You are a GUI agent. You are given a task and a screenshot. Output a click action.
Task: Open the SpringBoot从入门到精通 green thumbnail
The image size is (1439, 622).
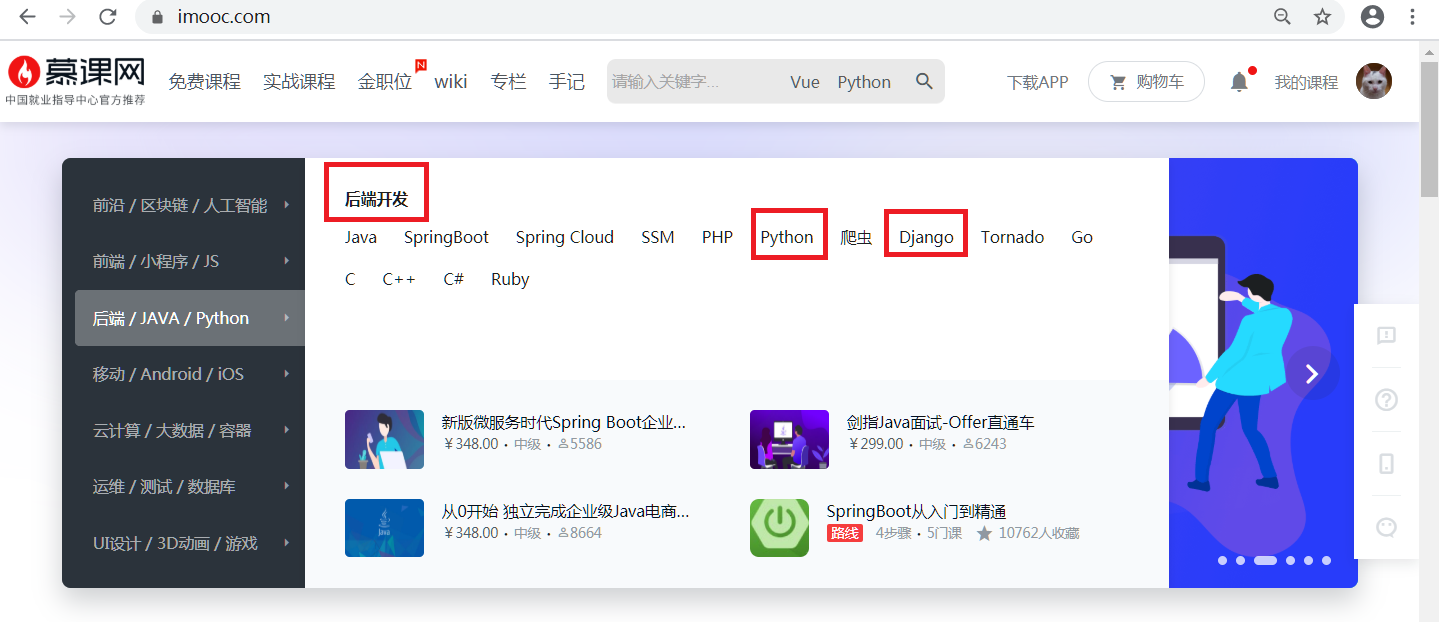pos(779,528)
